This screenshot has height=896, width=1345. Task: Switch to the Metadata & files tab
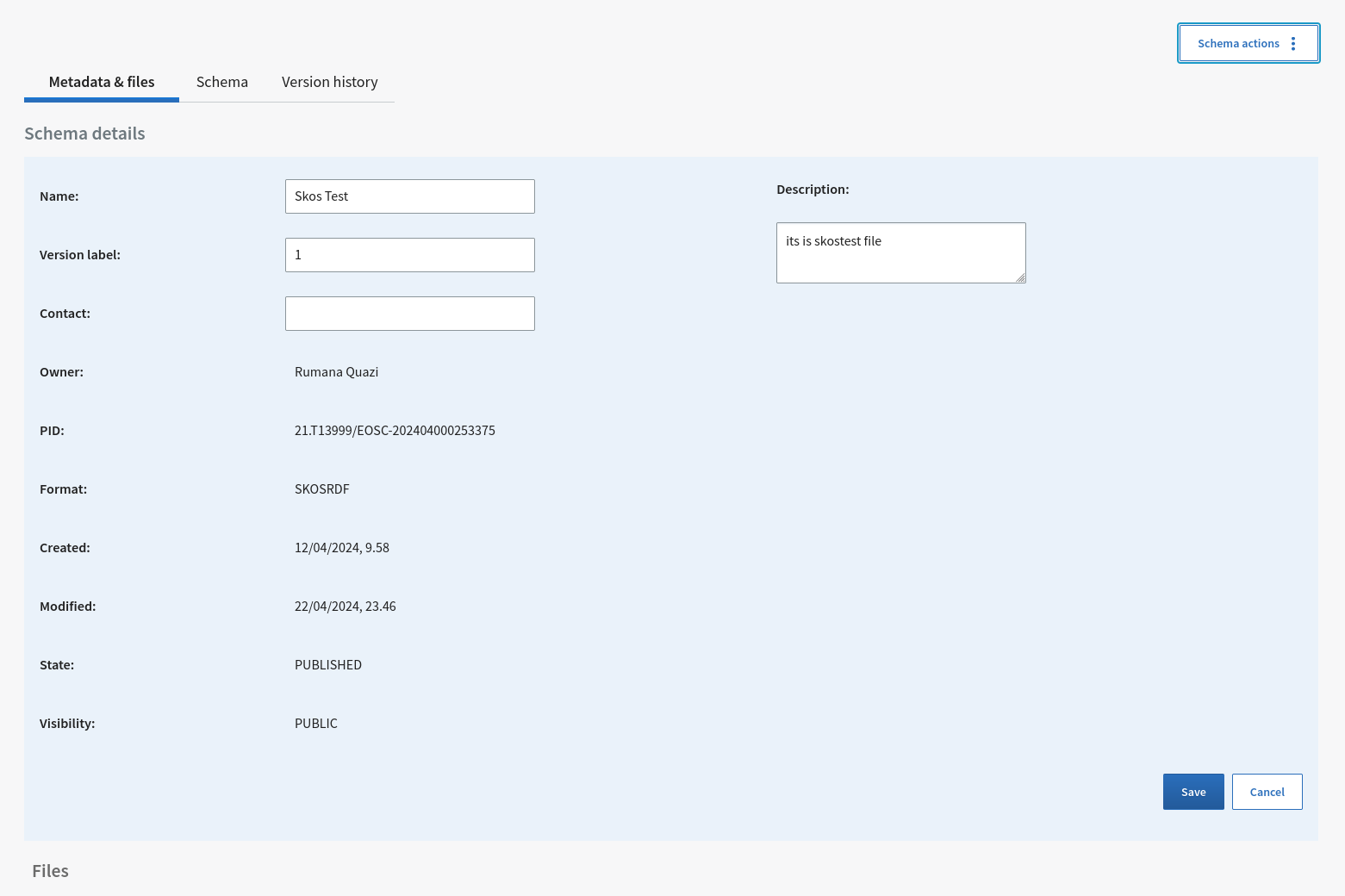102,82
